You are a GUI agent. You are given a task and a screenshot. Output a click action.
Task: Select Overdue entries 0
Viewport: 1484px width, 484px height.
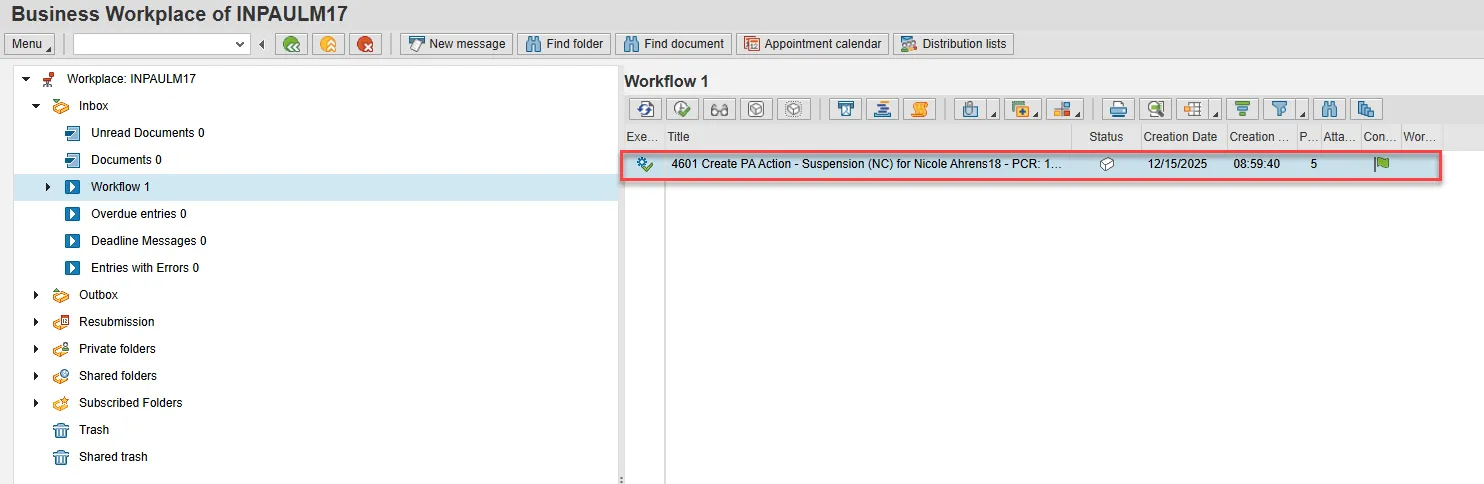pos(139,214)
